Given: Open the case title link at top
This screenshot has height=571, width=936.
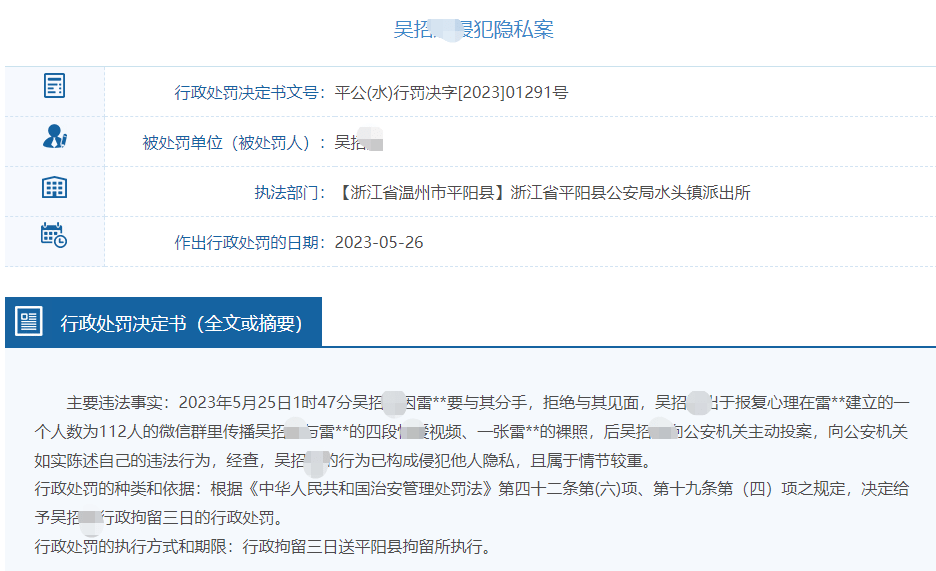Looking at the screenshot, I should coord(473,29).
